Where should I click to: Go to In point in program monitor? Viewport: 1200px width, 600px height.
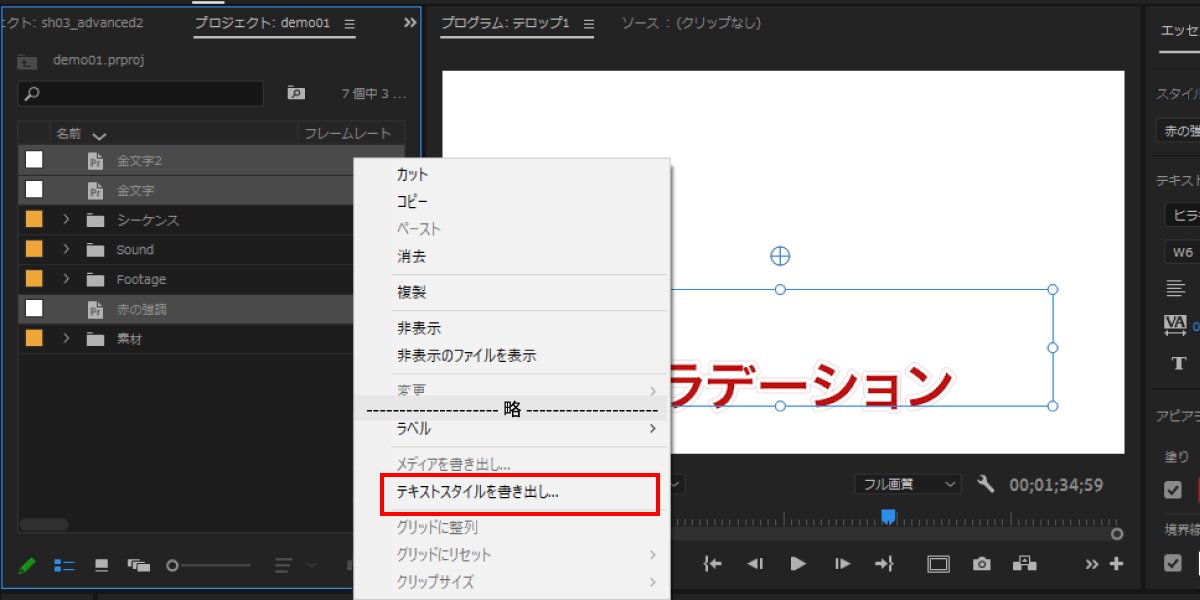[712, 564]
